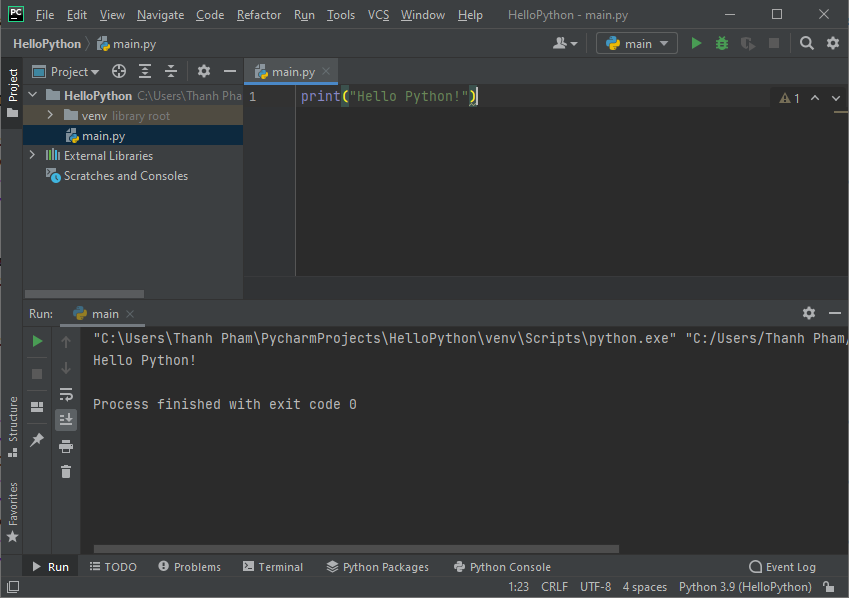
Task: Open the main run configuration dropdown
Action: click(637, 43)
